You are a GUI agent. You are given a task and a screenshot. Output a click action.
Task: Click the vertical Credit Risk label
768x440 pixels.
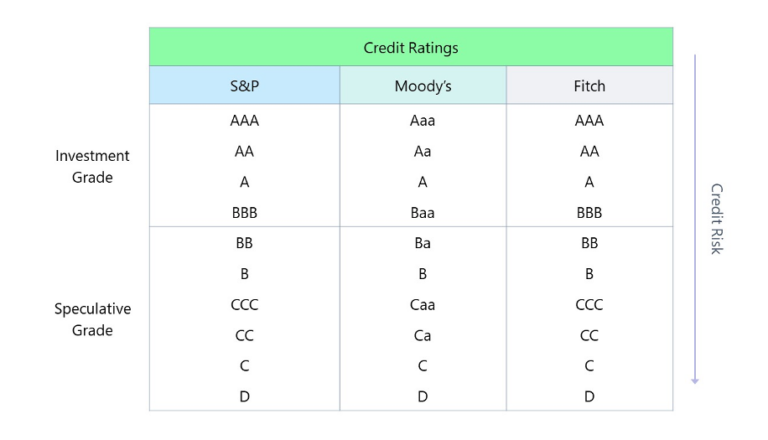(716, 218)
